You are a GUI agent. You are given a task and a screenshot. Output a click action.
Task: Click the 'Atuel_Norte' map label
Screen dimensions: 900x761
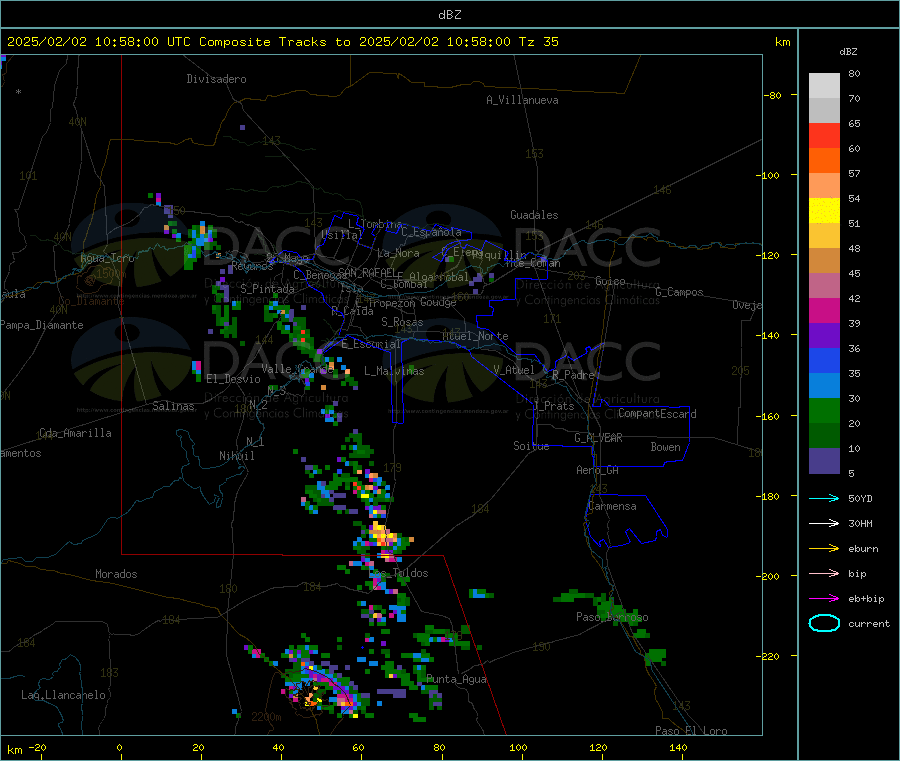475,336
